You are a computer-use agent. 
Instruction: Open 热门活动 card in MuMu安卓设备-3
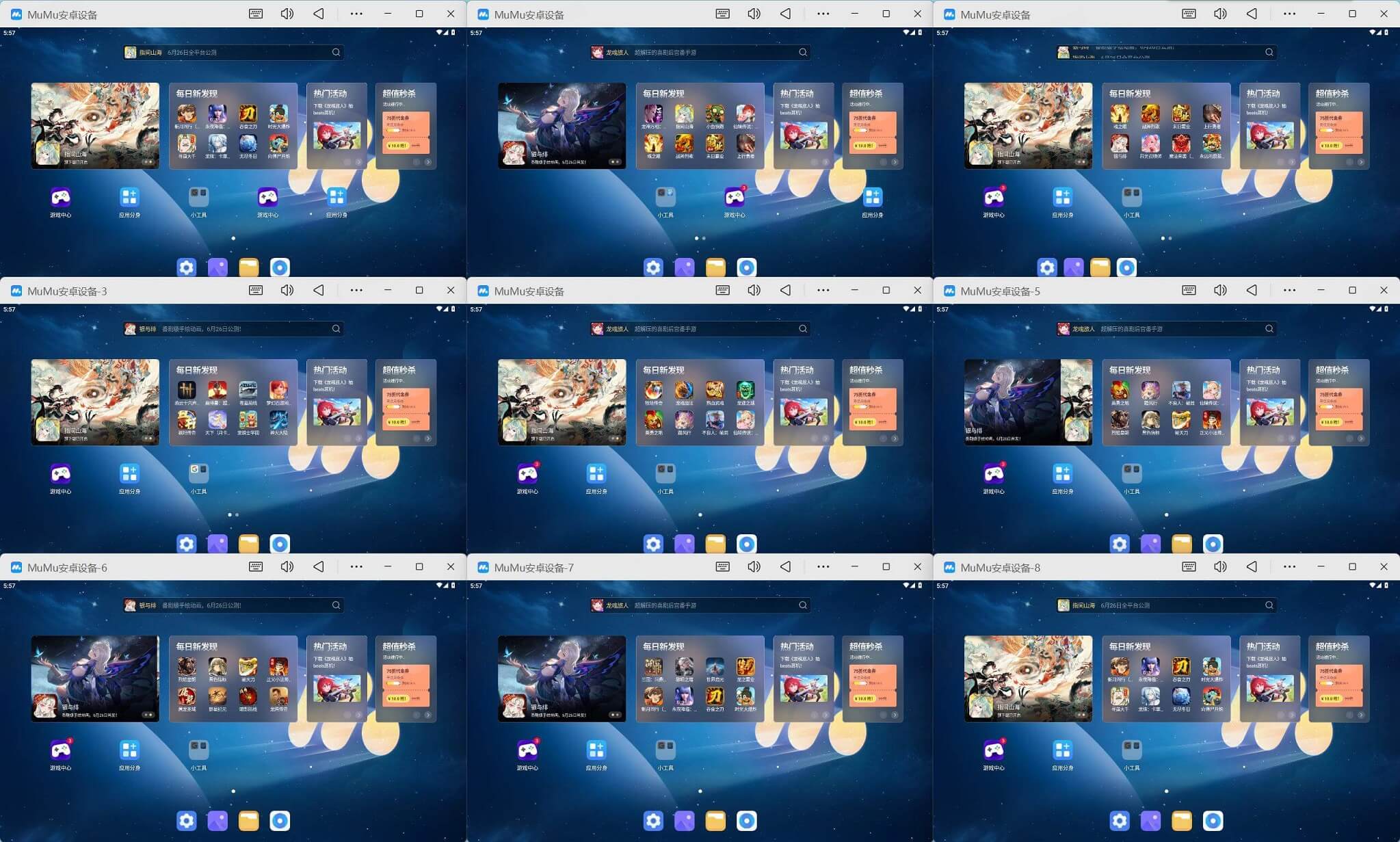pos(336,402)
